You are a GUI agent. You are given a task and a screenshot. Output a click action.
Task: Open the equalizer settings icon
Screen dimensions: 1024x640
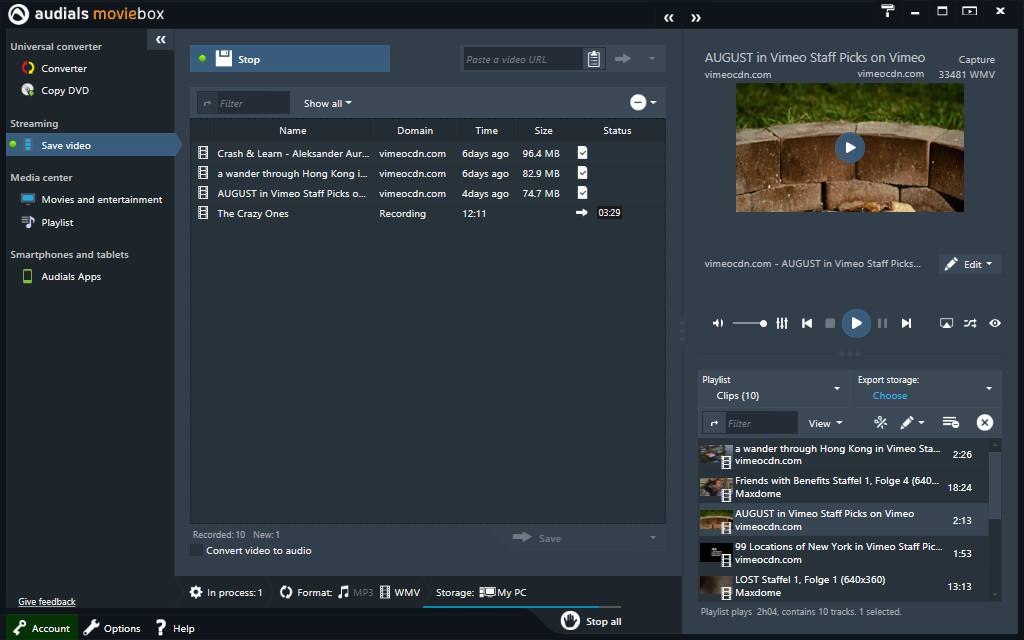point(782,323)
